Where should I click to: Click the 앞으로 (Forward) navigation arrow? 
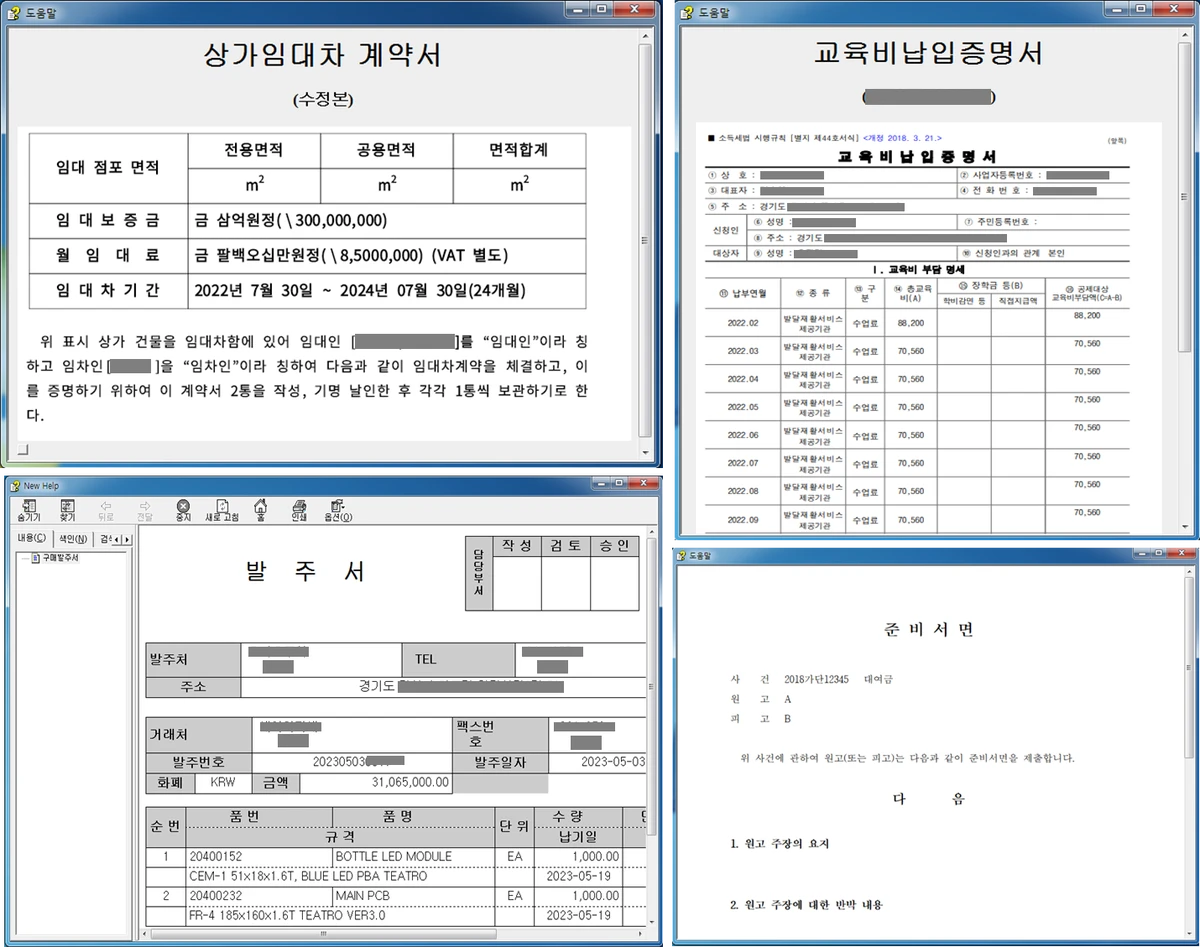click(145, 510)
